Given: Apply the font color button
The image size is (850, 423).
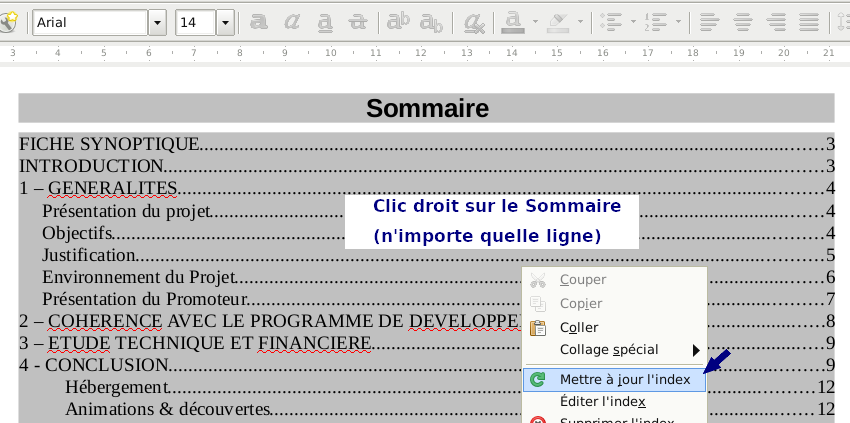Looking at the screenshot, I should pyautogui.click(x=513, y=22).
